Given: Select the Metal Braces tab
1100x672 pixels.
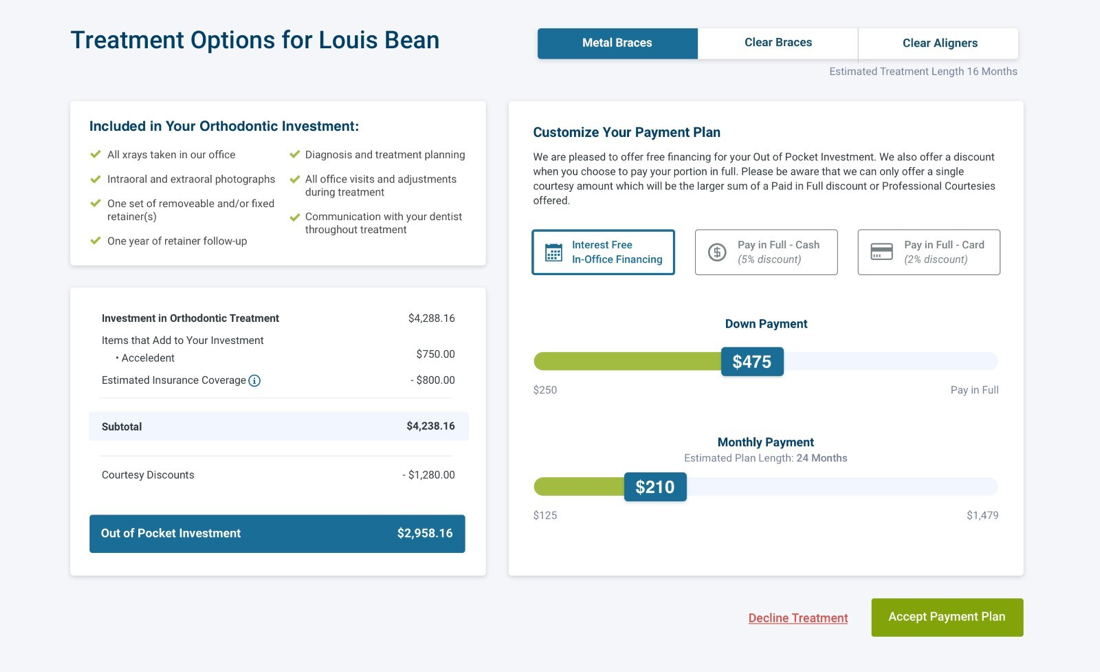Looking at the screenshot, I should tap(617, 43).
